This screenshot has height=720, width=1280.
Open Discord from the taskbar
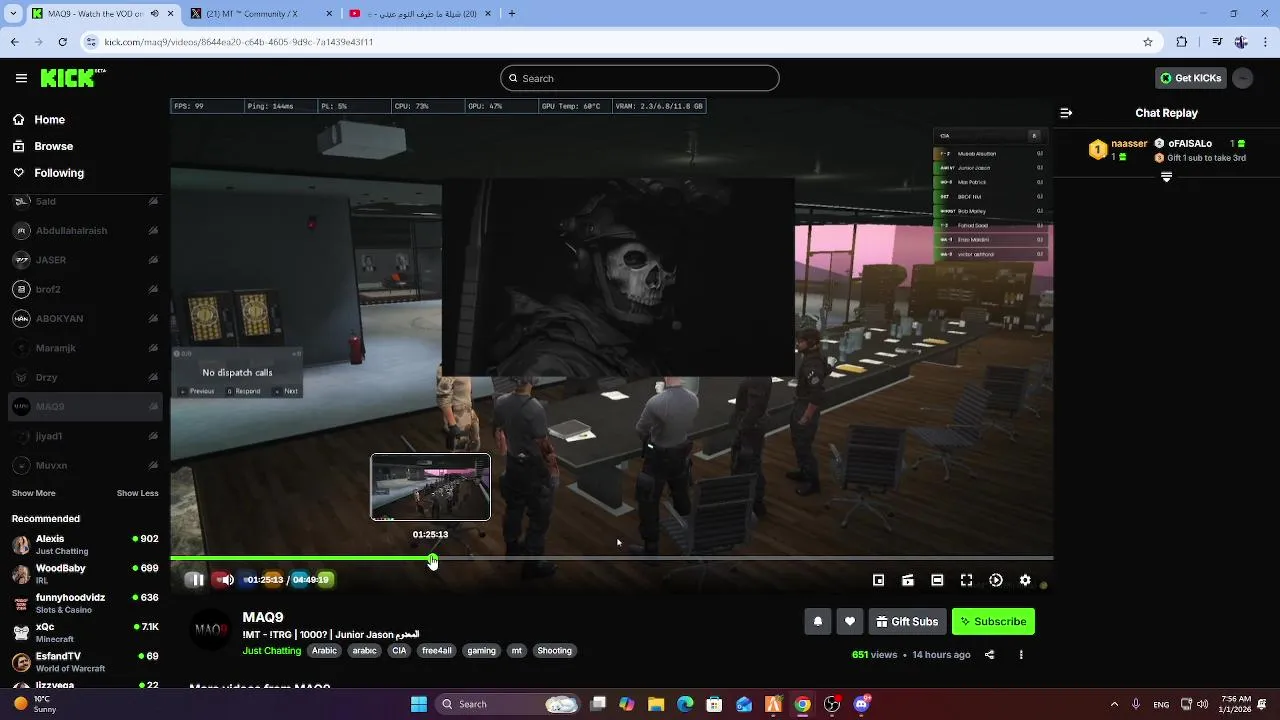coord(861,704)
